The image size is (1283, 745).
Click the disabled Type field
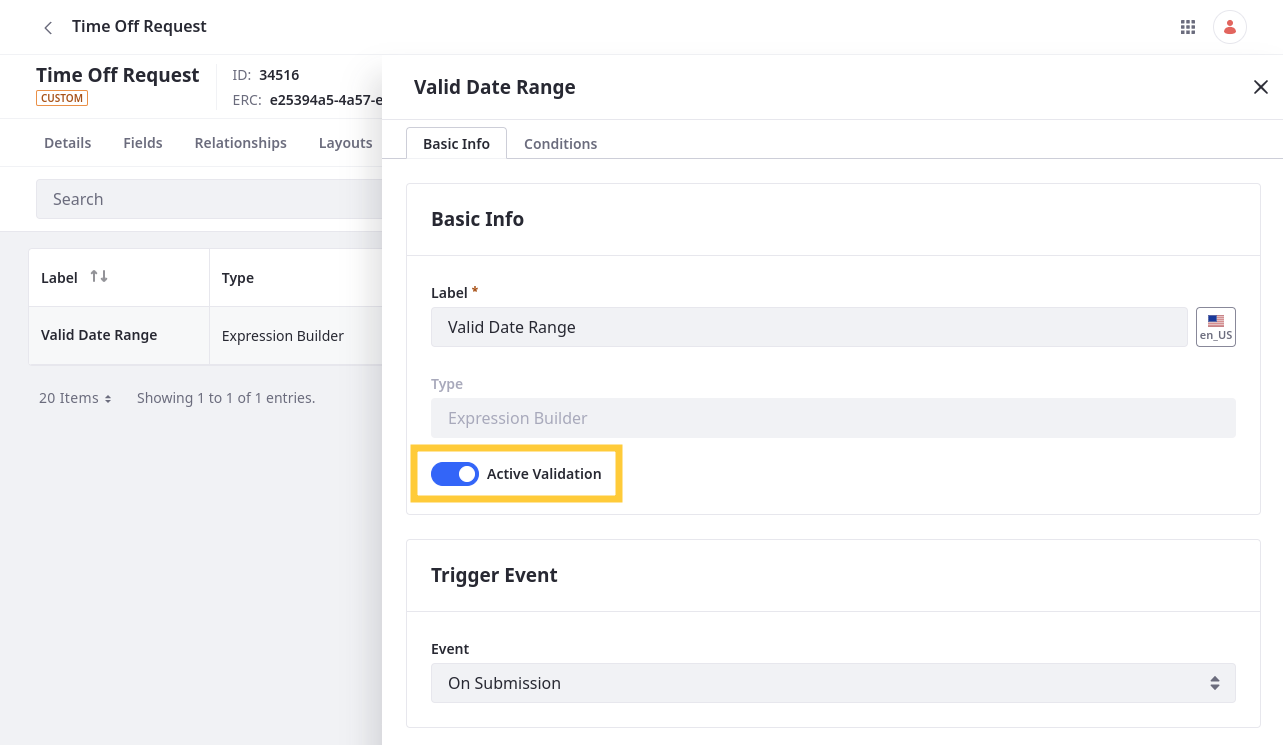pos(833,418)
